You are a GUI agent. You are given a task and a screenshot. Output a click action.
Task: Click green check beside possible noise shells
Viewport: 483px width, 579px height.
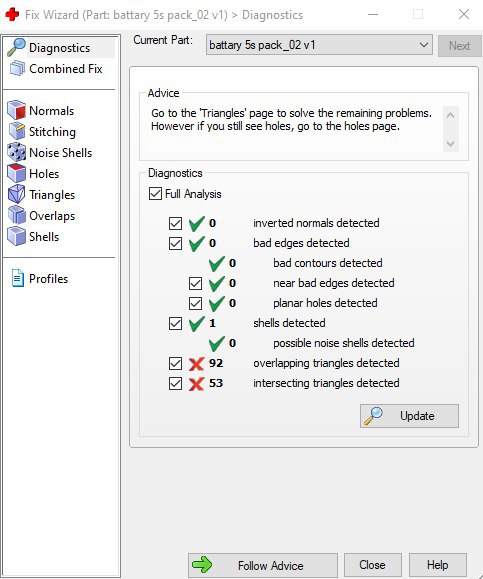[216, 343]
